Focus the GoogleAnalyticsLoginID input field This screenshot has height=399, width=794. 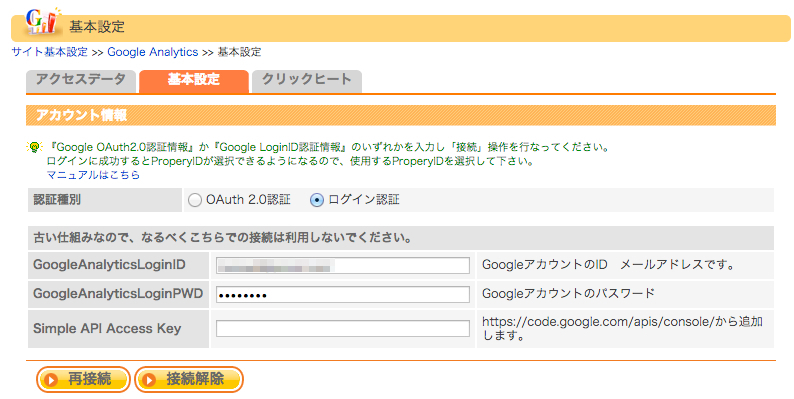(x=343, y=265)
